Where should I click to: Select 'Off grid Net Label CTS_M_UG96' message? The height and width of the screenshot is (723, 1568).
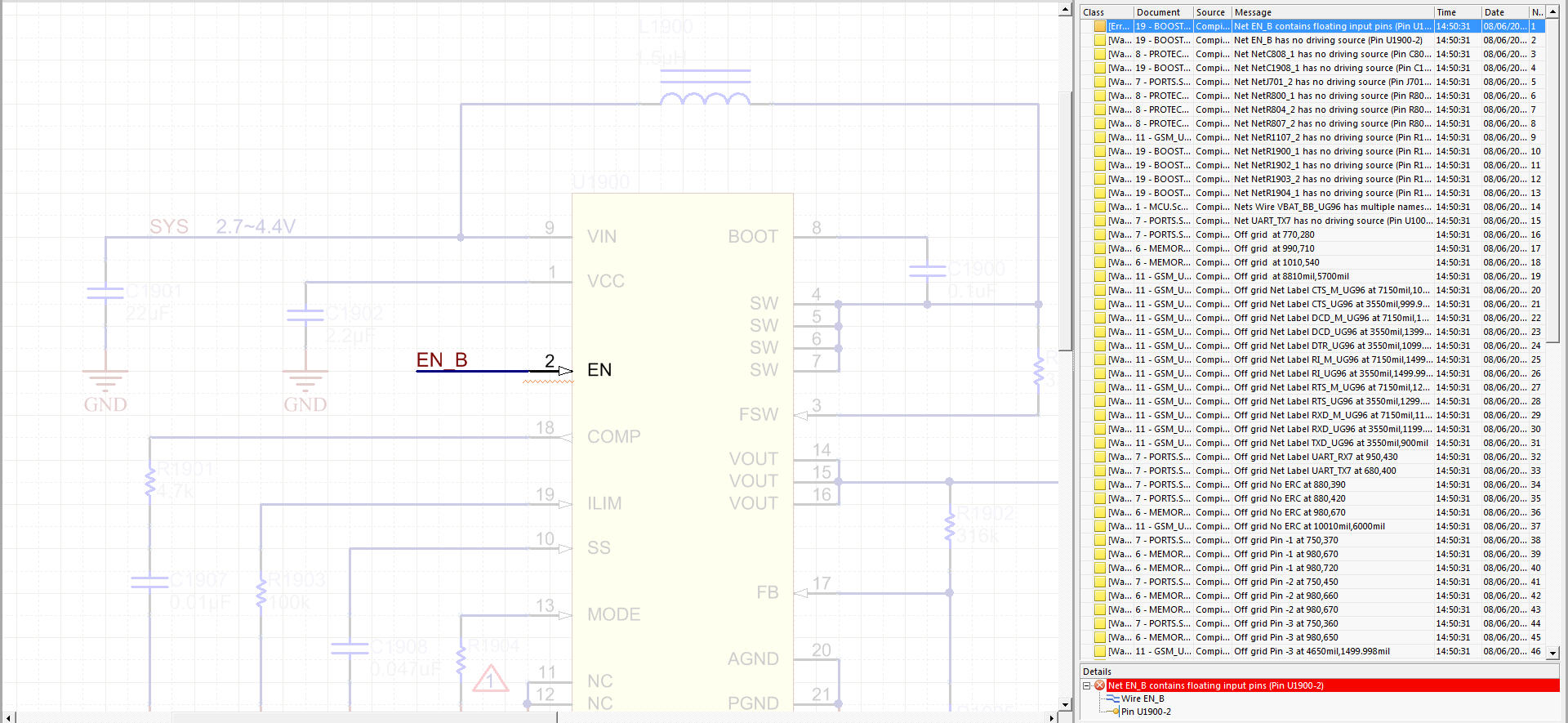tap(1313, 290)
